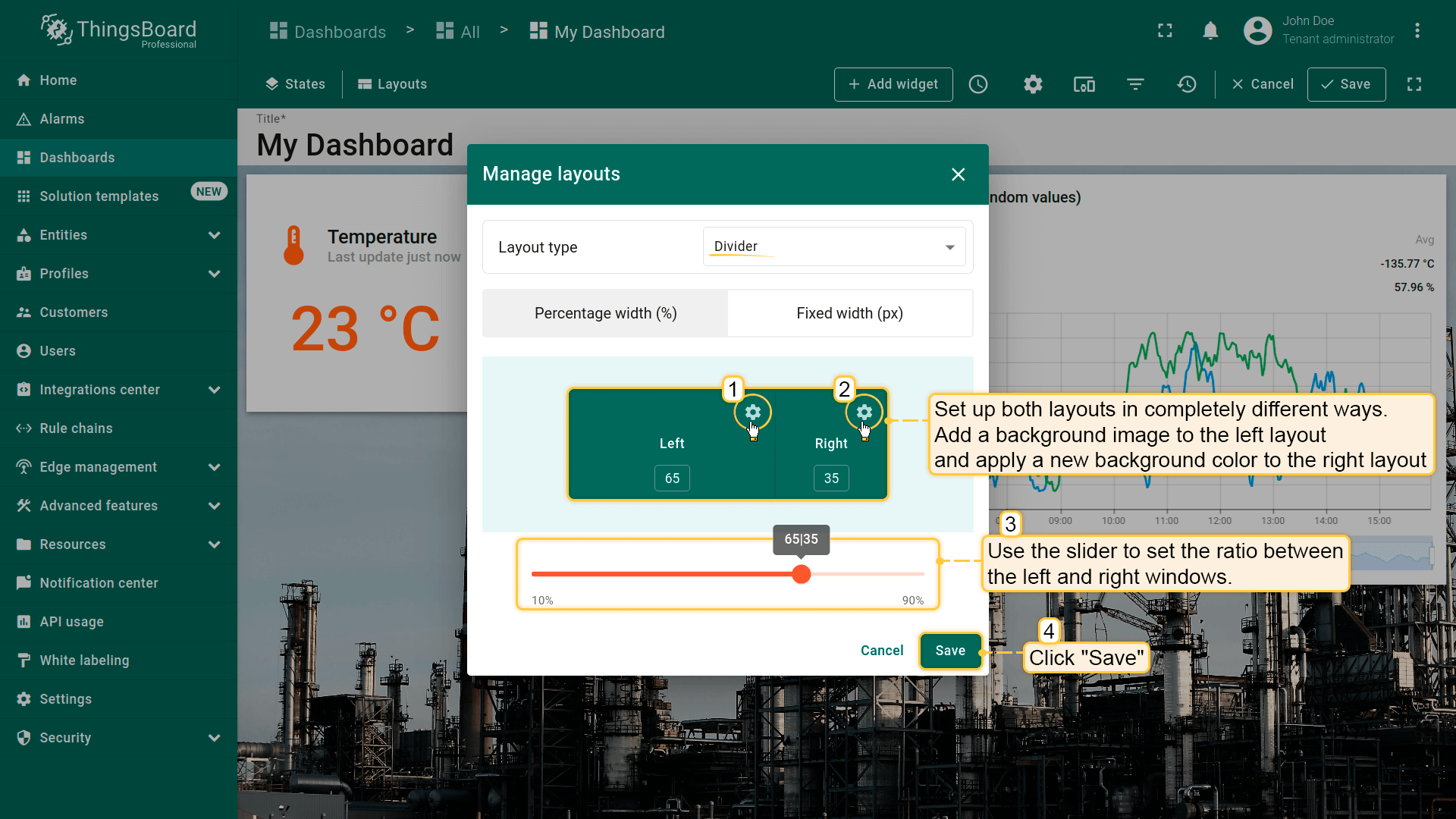The width and height of the screenshot is (1456, 819).
Task: Select Percentage width (%) option
Action: [605, 313]
